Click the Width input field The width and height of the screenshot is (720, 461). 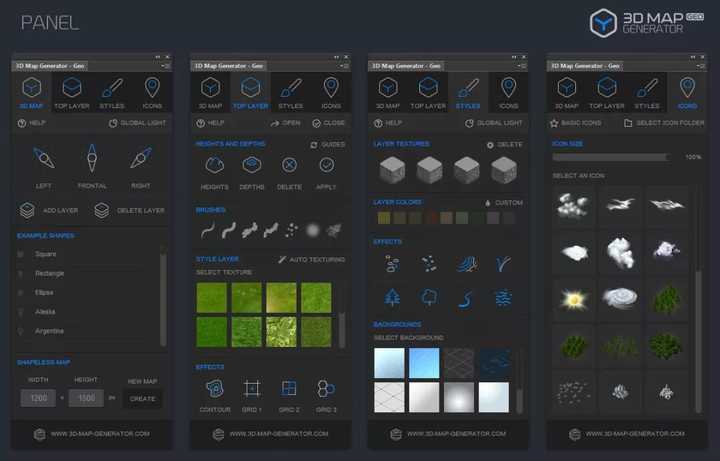pos(39,398)
